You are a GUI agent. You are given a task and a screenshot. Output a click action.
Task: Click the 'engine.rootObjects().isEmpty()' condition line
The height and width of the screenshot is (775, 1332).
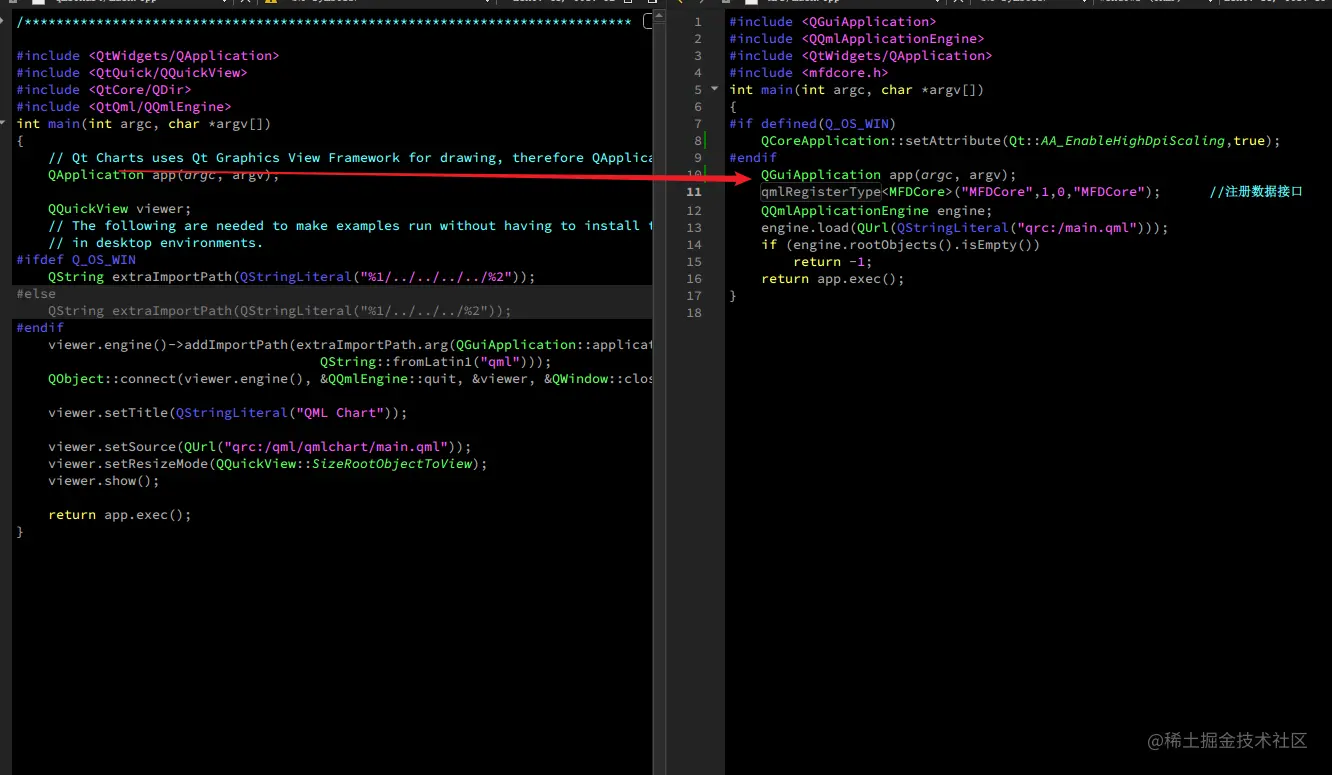click(901, 245)
